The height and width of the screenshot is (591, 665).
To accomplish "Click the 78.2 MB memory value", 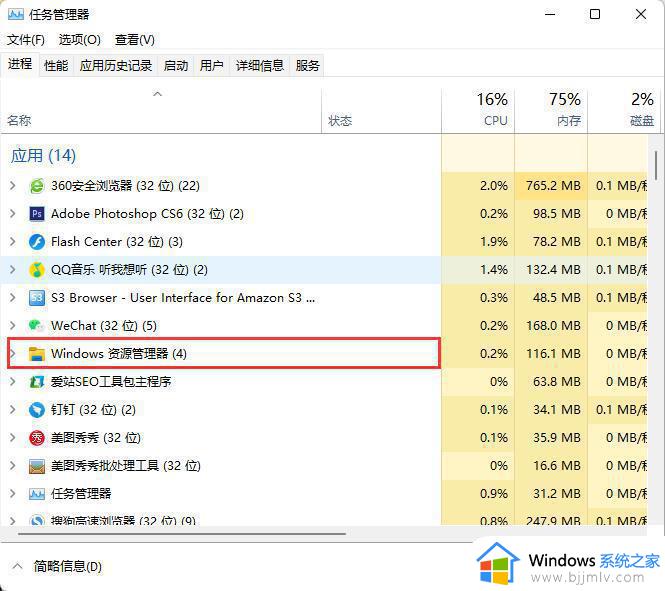I will [x=556, y=242].
